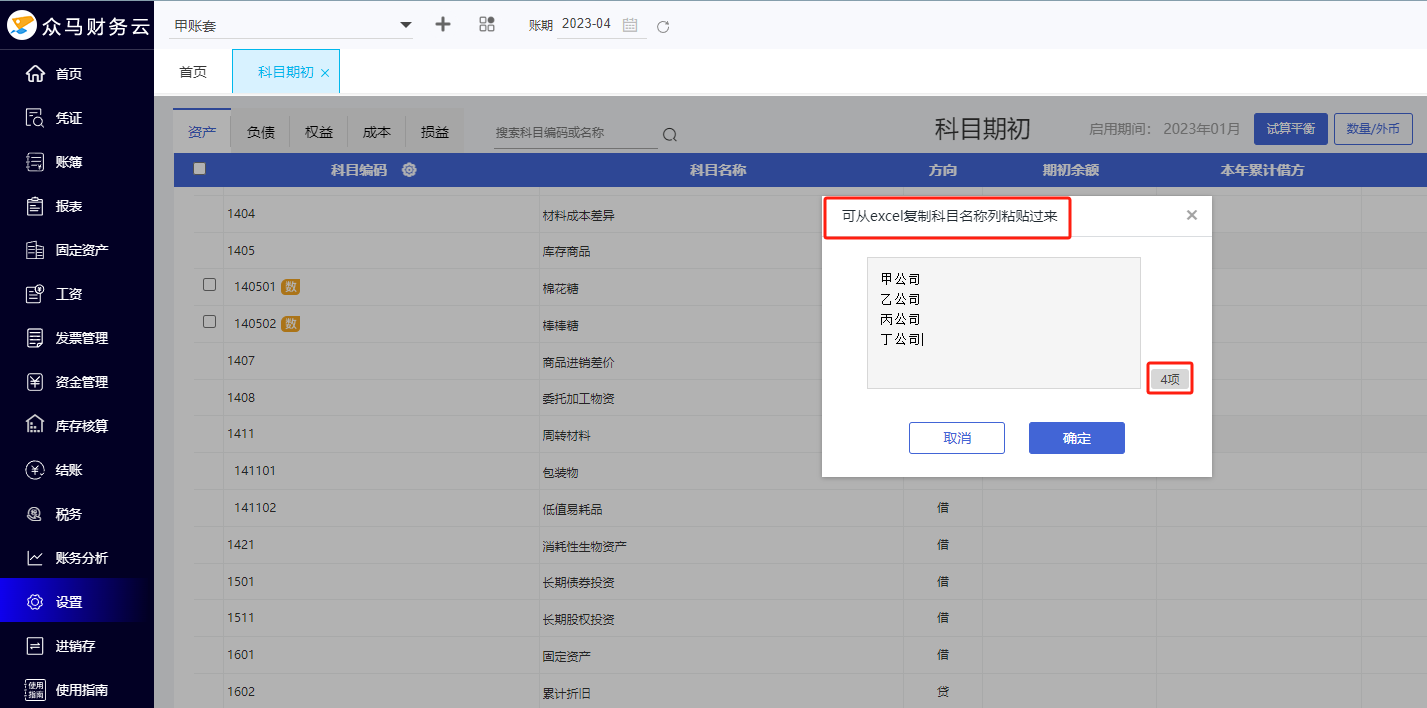Open 工资 payroll sidebar icon
Screen dimensions: 1427x708
tap(35, 294)
